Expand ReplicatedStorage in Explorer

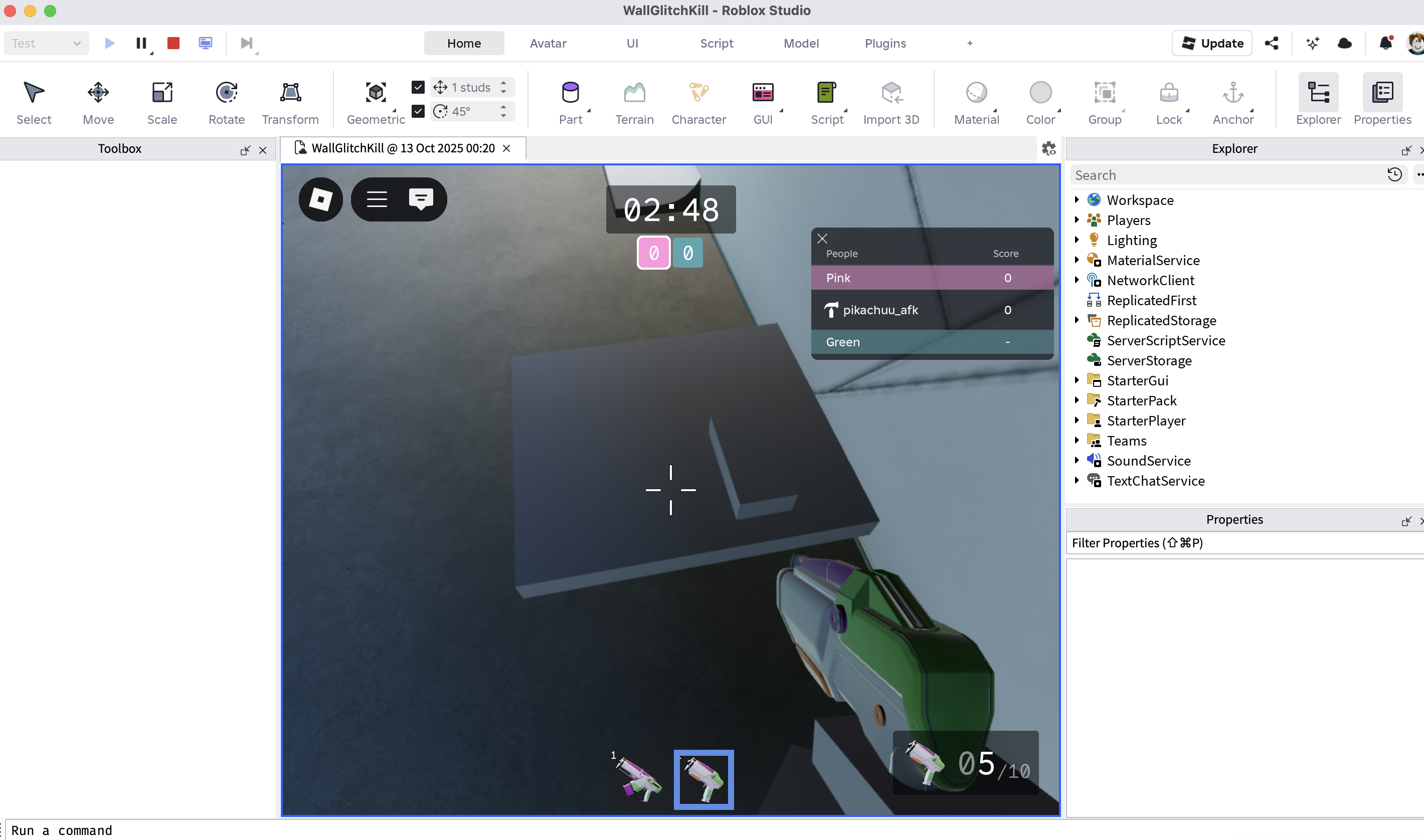pyautogui.click(x=1077, y=320)
